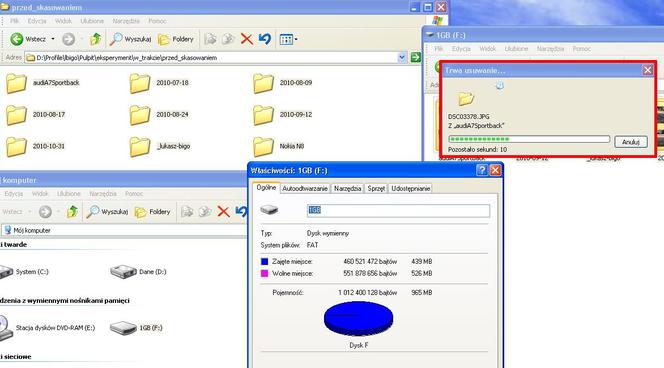Click the Anuluj button in deletion dialog

pyautogui.click(x=631, y=142)
